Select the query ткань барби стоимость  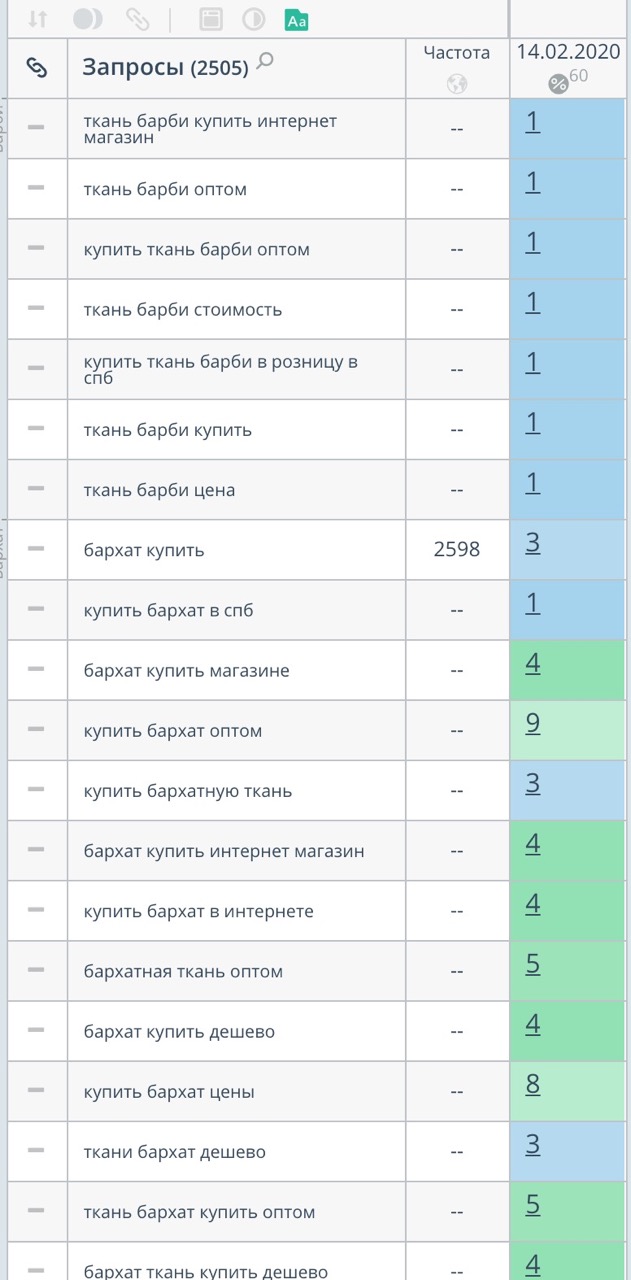183,310
